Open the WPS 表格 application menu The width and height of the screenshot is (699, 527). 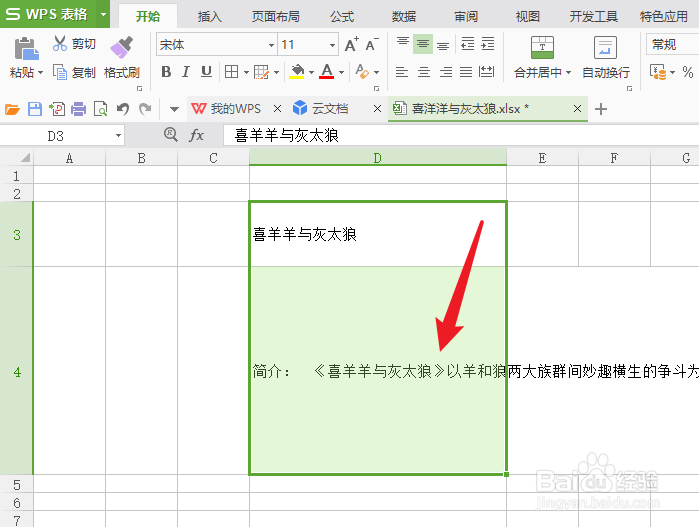[x=55, y=14]
